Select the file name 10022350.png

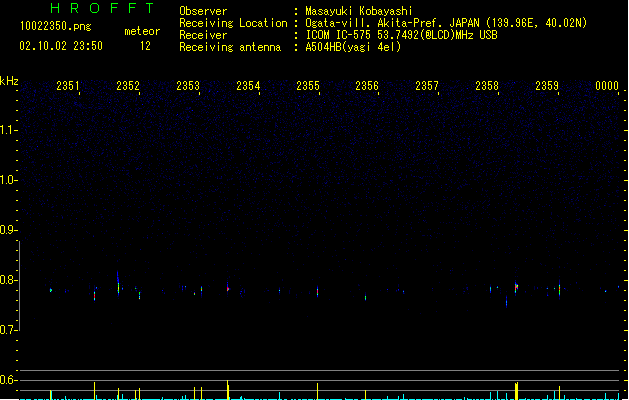click(x=55, y=26)
